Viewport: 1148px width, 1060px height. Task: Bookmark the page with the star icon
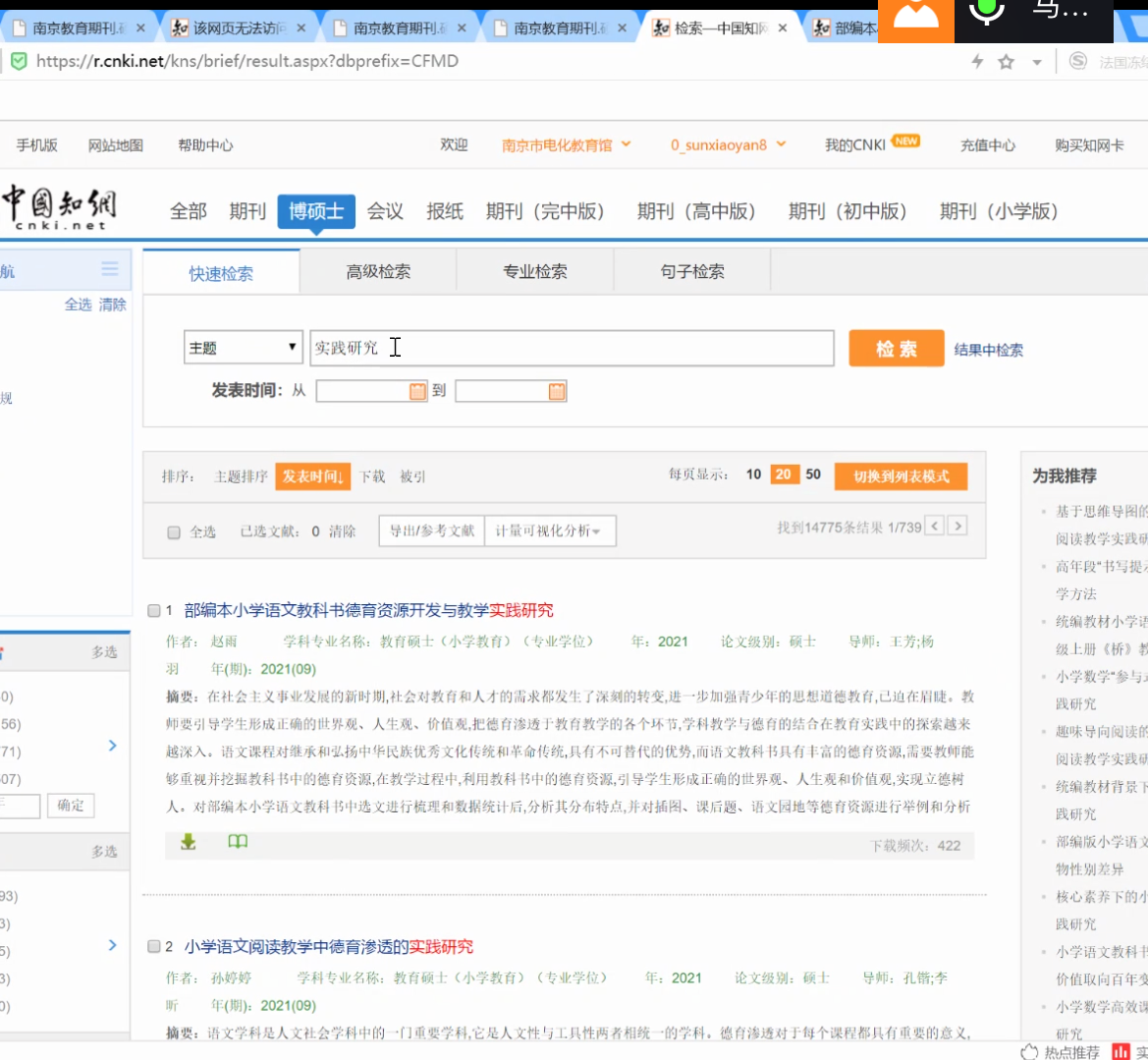tap(1007, 62)
